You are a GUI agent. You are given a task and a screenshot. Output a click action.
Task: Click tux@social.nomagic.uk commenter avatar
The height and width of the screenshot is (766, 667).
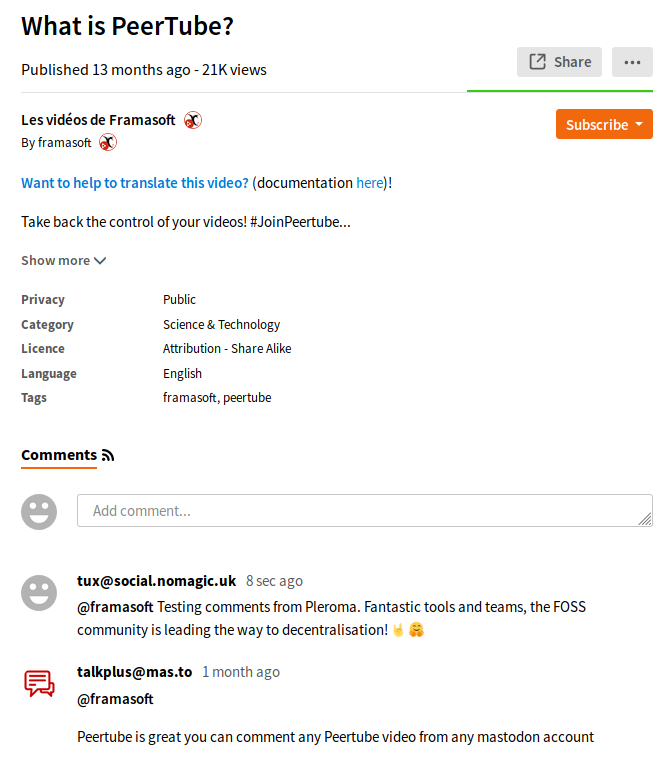[x=39, y=593]
